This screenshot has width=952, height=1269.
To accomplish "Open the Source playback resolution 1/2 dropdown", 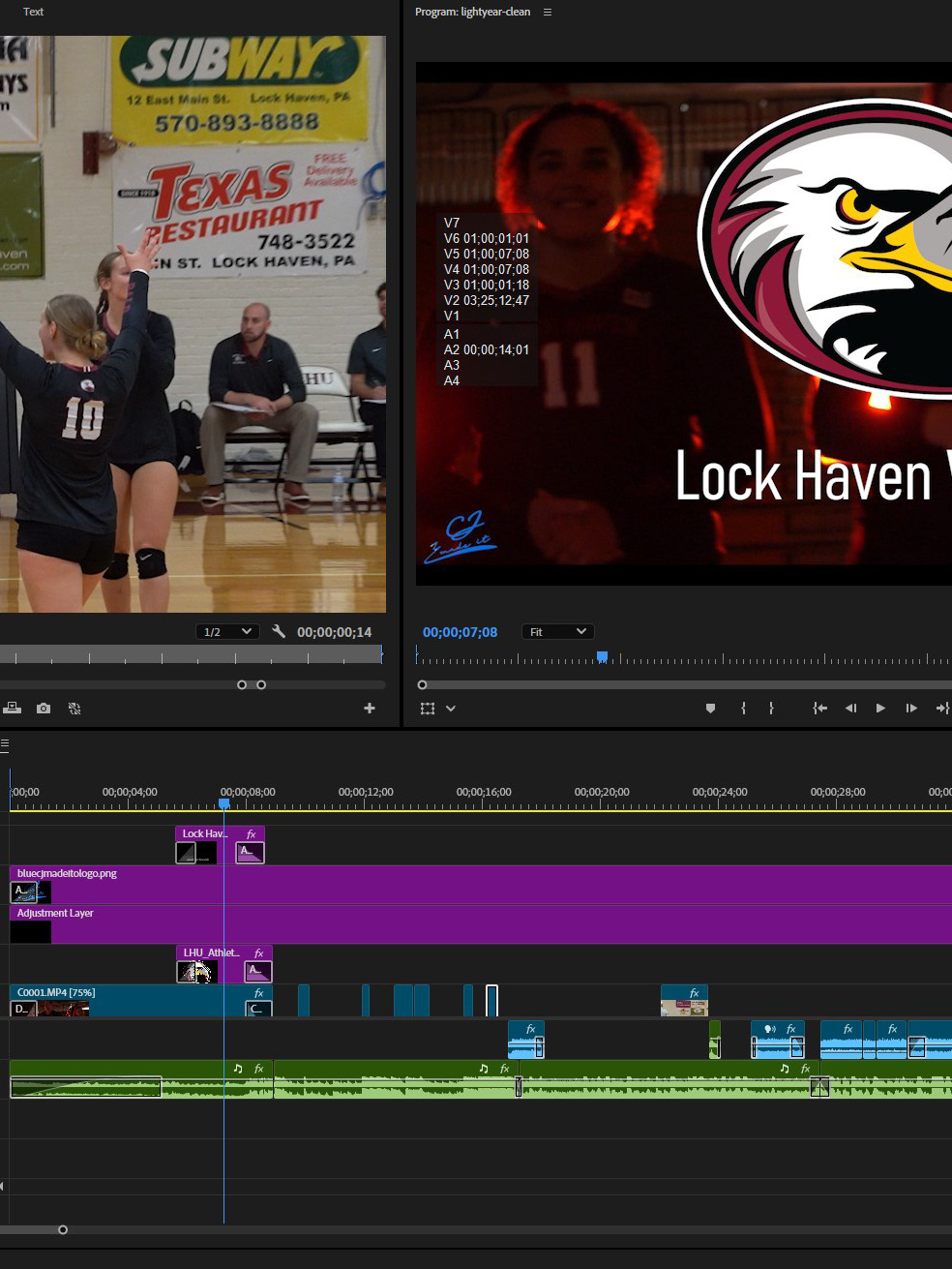I will [x=228, y=632].
